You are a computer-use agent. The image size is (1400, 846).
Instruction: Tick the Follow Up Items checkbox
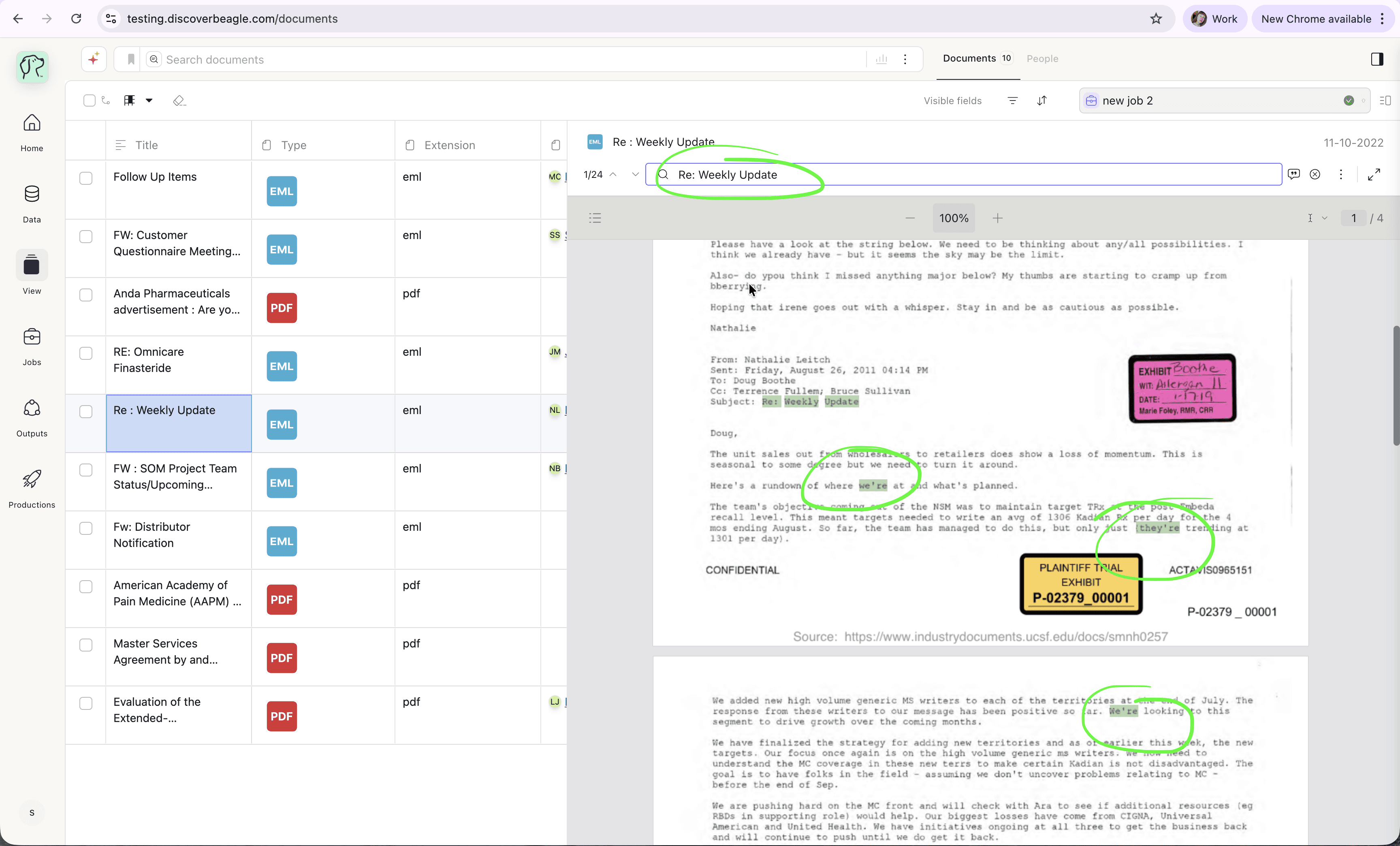point(86,178)
